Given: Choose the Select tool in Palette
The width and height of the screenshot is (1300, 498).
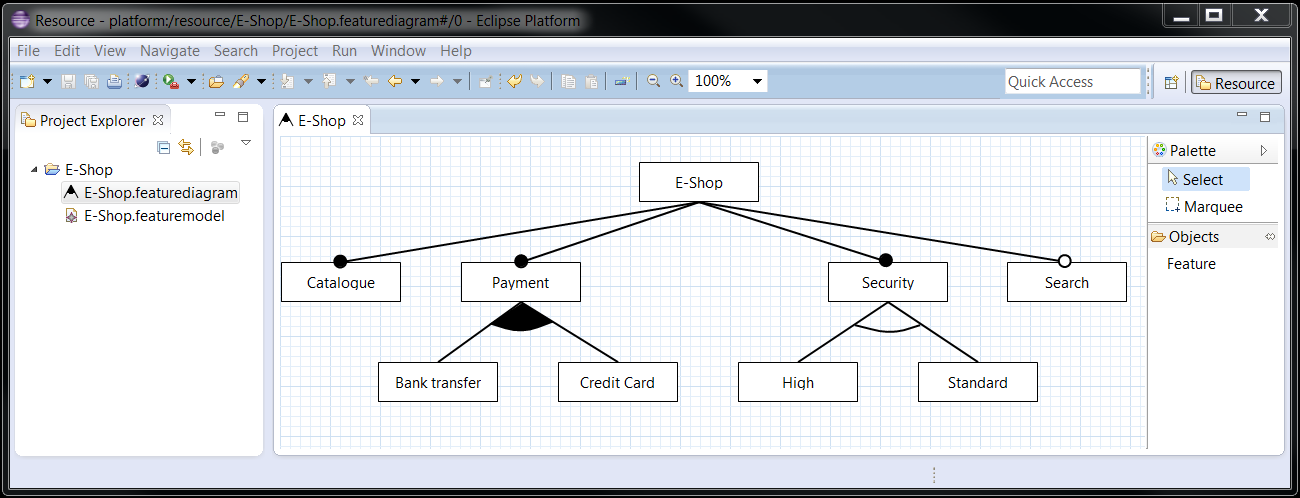Looking at the screenshot, I should tap(1205, 179).
